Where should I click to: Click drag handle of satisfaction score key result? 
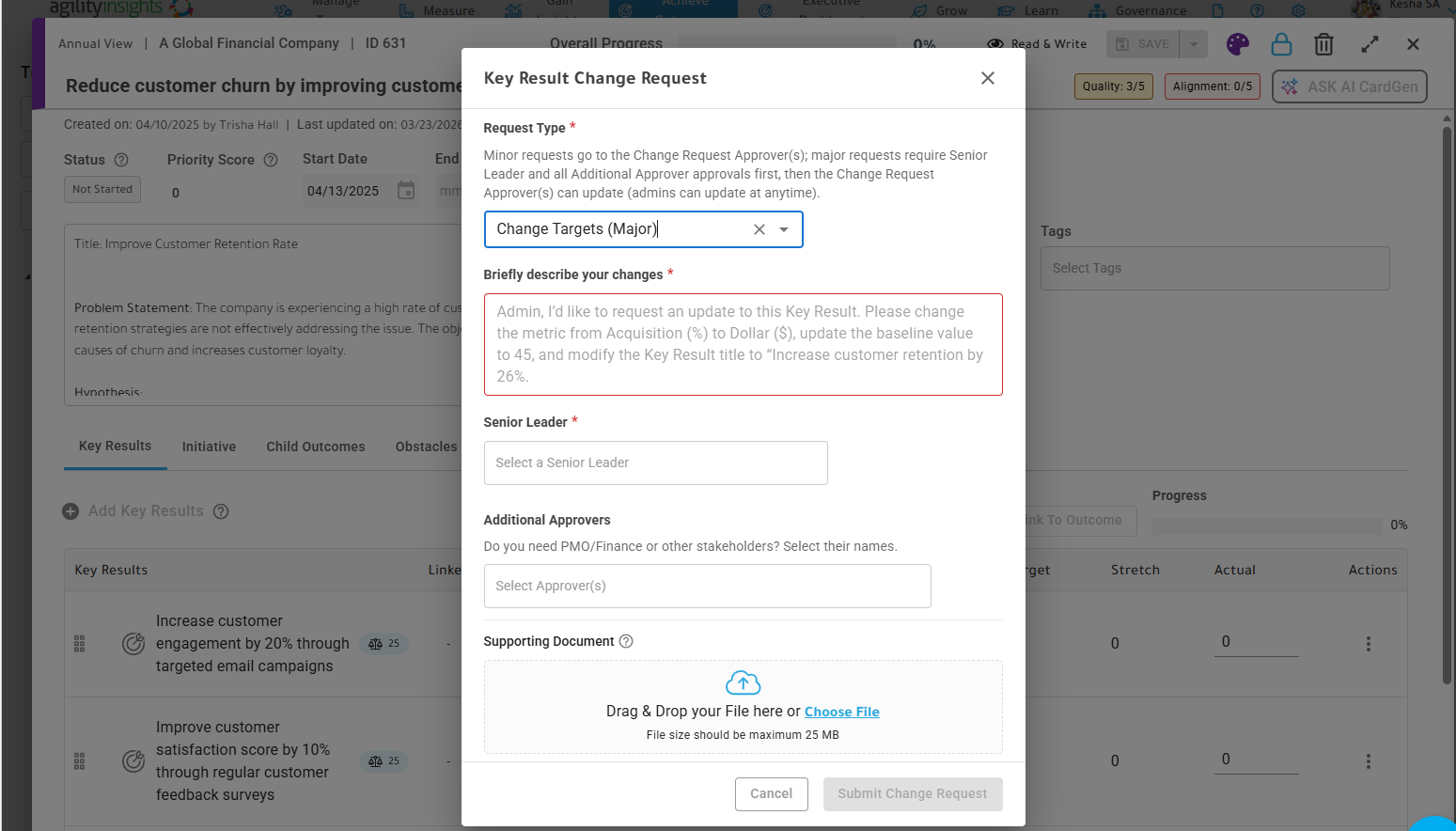pos(79,761)
